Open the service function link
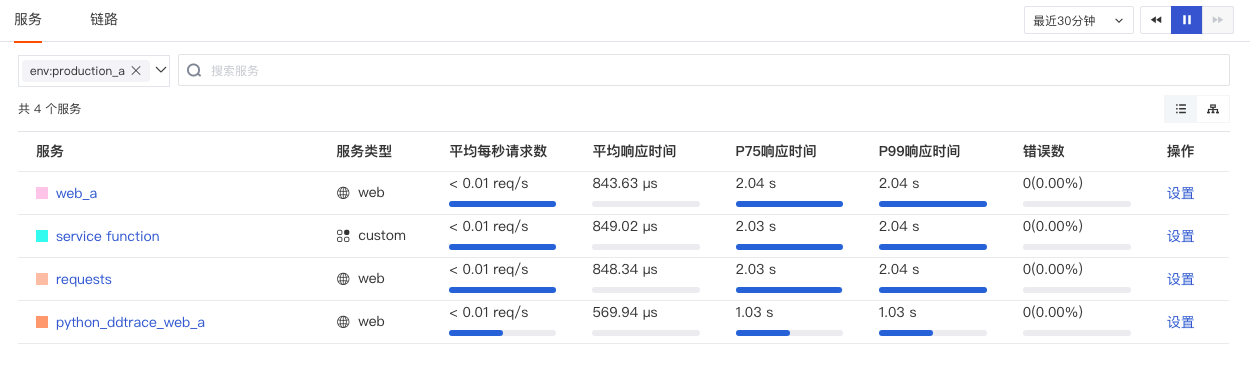This screenshot has width=1250, height=374. point(108,236)
